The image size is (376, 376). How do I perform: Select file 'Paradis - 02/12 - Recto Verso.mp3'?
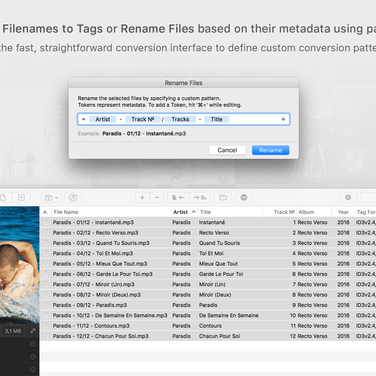(95, 232)
